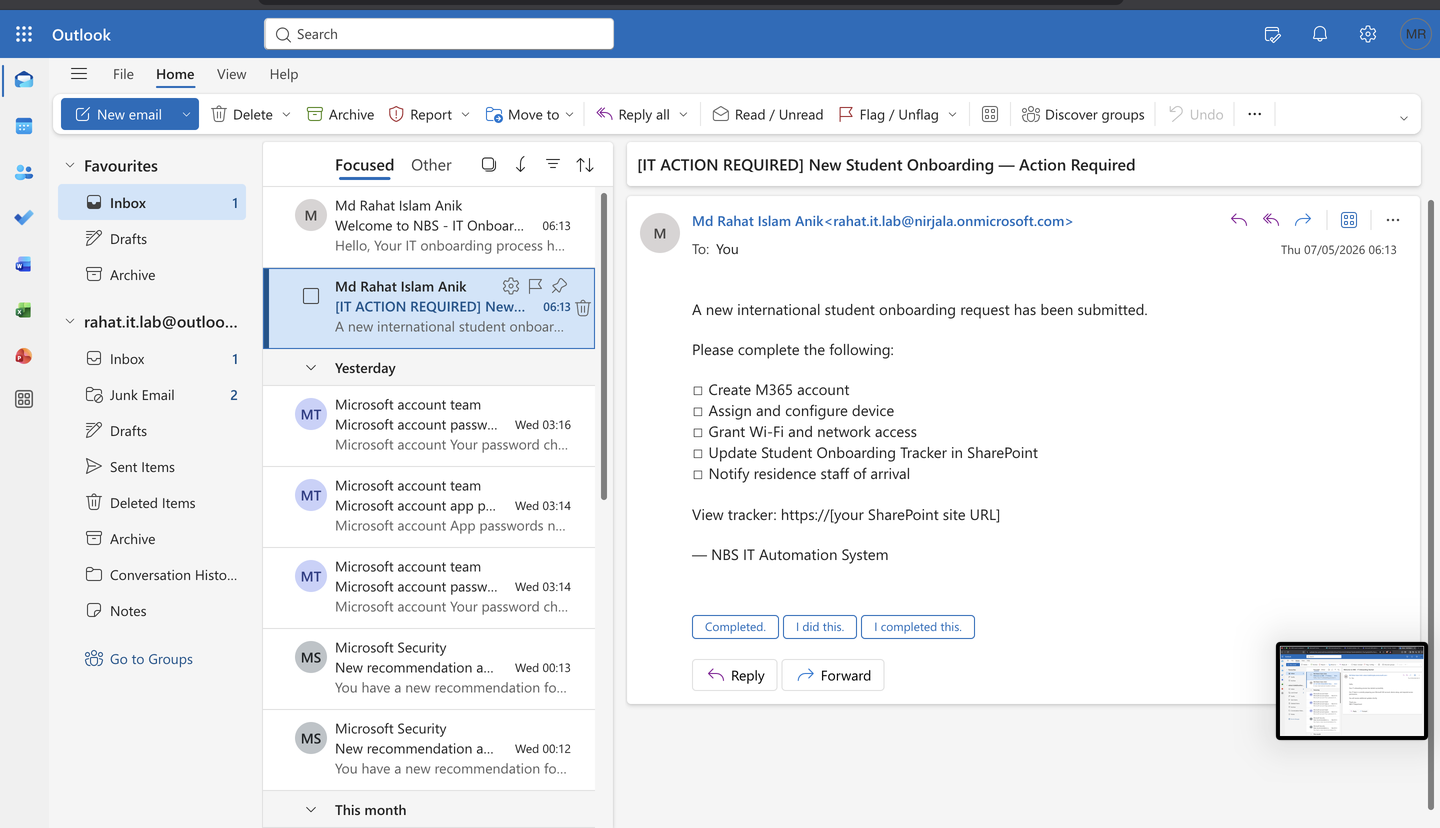Open the Delete dropdown arrow
The height and width of the screenshot is (828, 1440).
286,114
